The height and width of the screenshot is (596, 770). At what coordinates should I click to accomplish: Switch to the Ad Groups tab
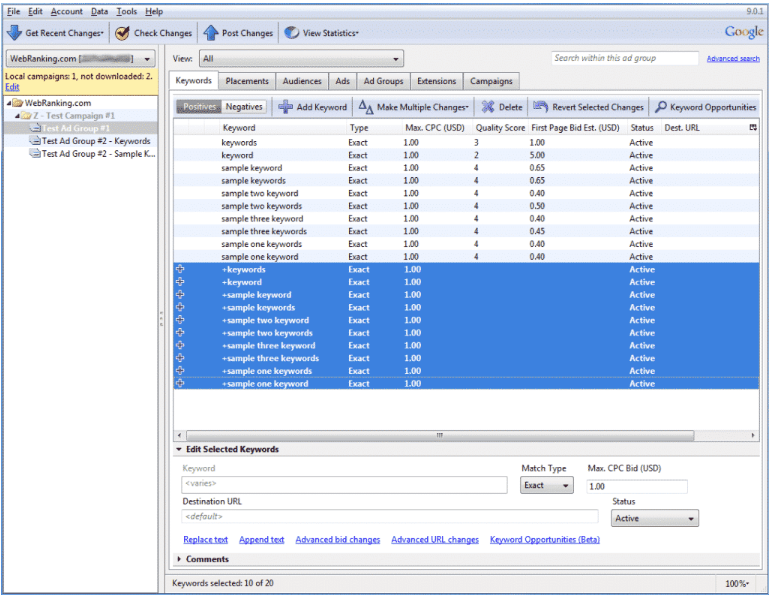(383, 81)
